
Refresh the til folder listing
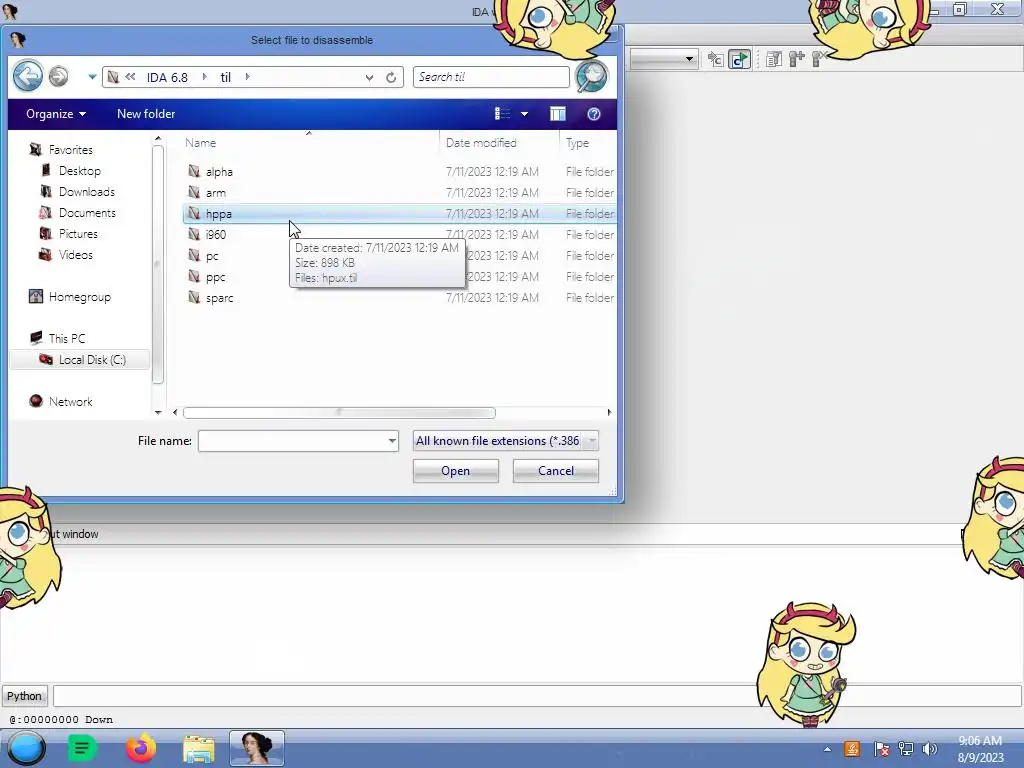[391, 77]
